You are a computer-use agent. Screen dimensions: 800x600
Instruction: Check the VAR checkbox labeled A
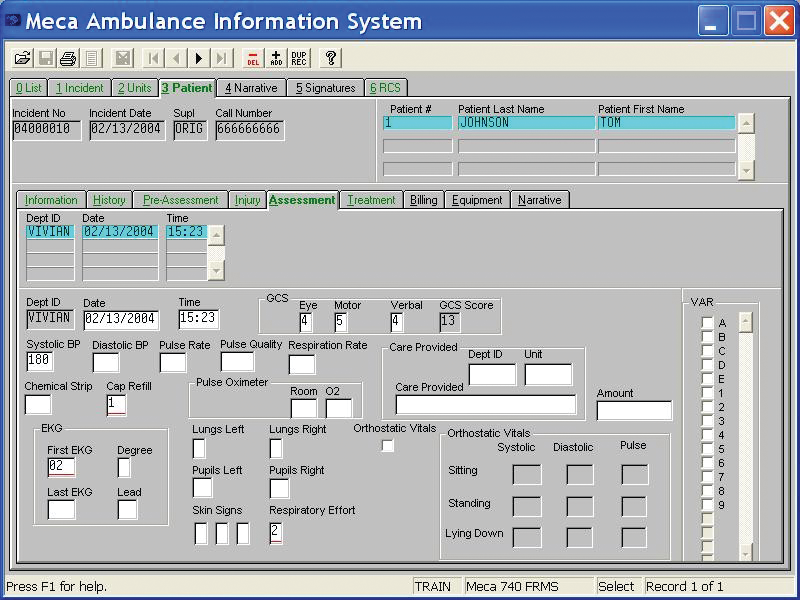(707, 324)
